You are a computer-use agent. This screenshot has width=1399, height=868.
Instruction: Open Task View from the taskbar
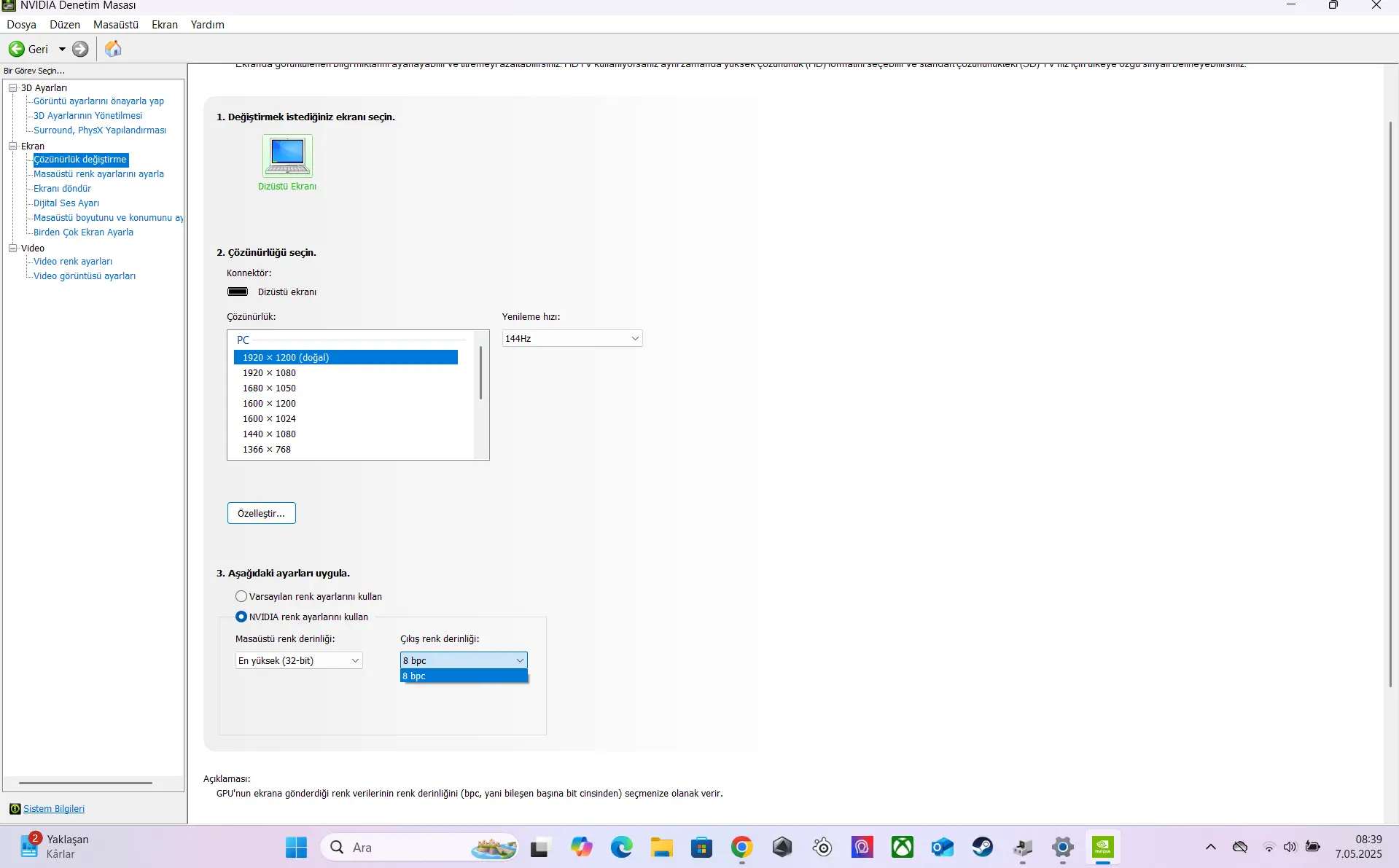(539, 848)
